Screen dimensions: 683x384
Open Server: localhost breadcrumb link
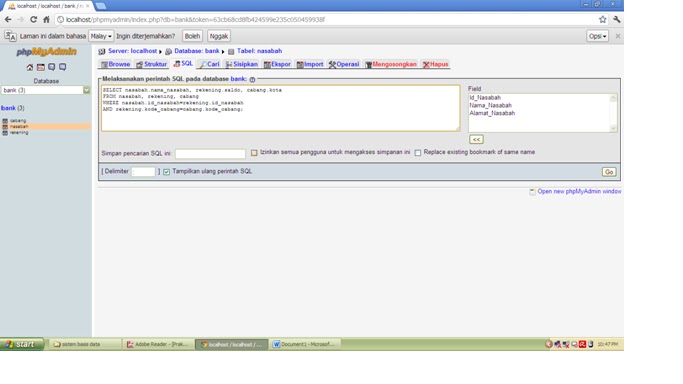(x=132, y=51)
